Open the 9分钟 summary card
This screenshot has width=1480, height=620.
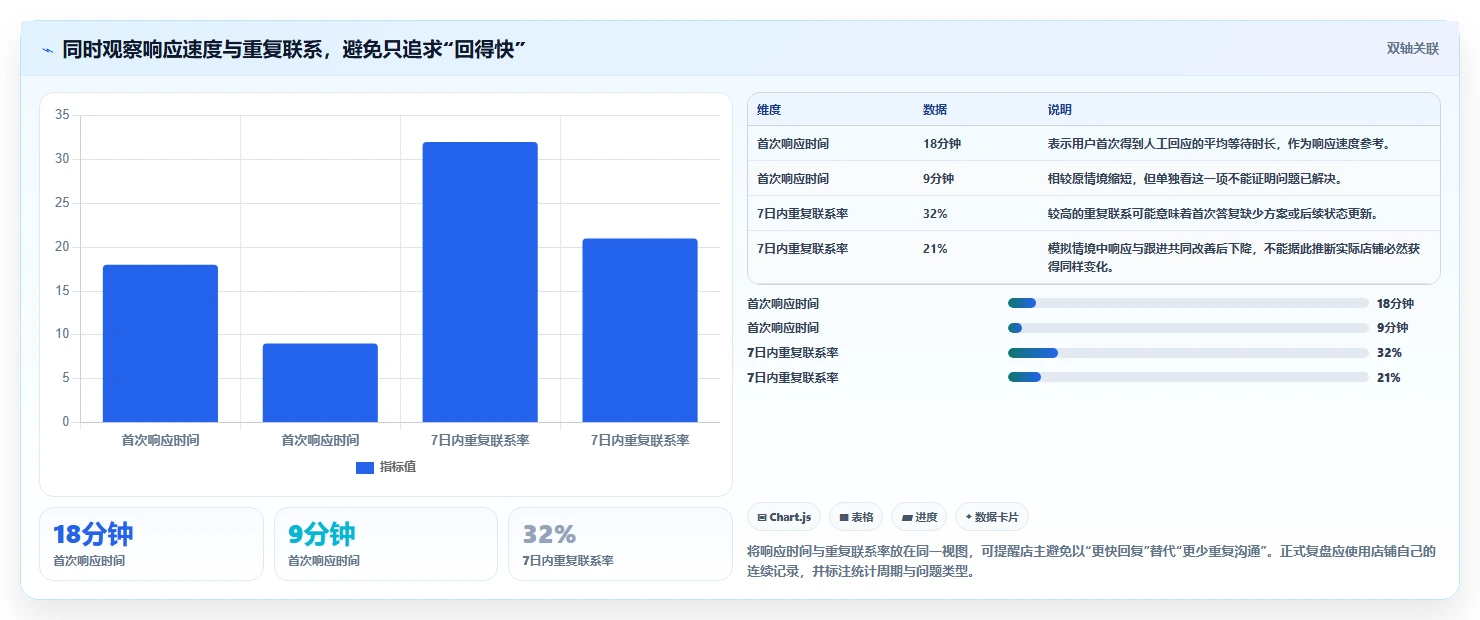[386, 544]
